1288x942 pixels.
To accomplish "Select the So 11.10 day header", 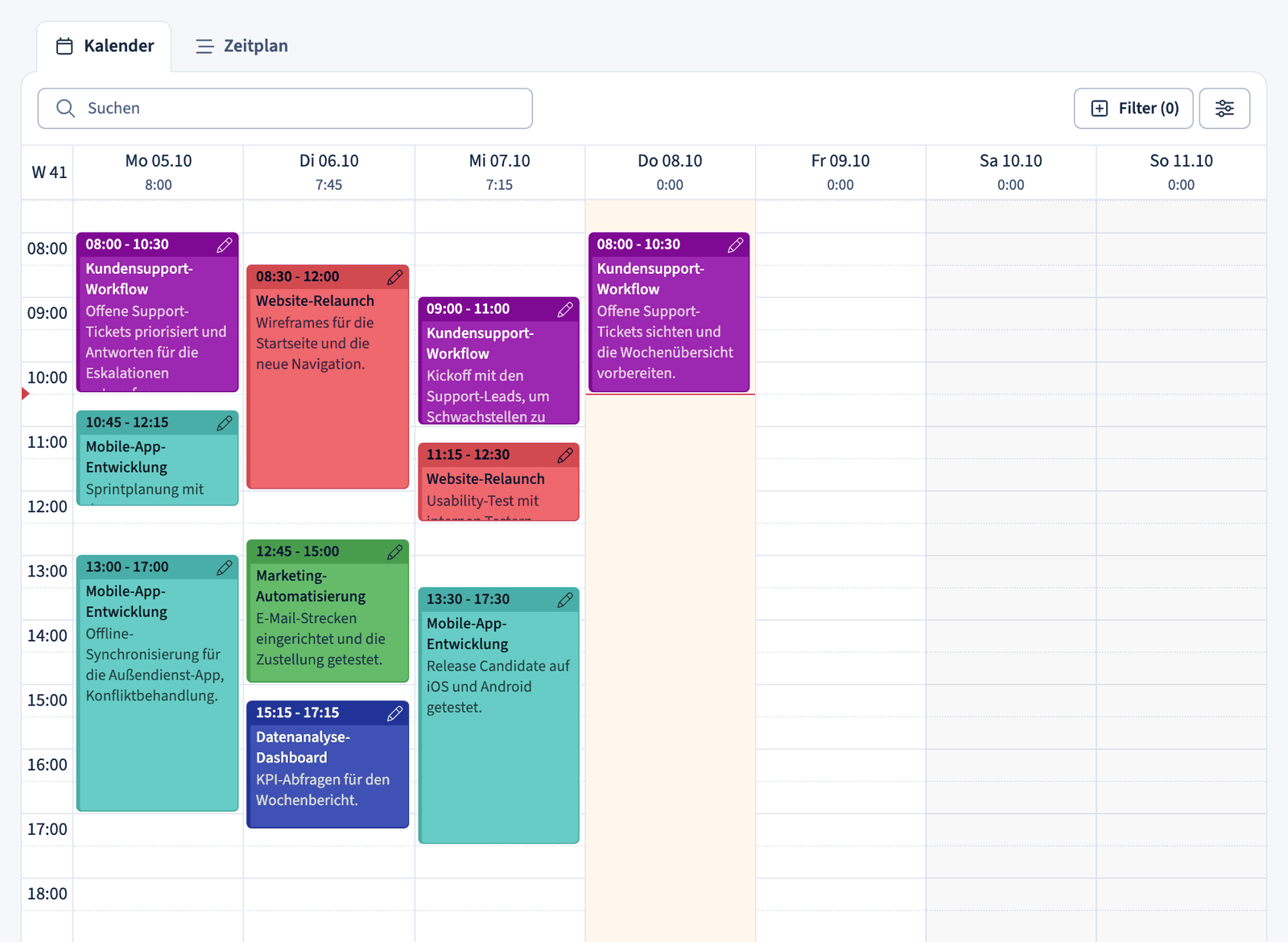I will [x=1181, y=172].
